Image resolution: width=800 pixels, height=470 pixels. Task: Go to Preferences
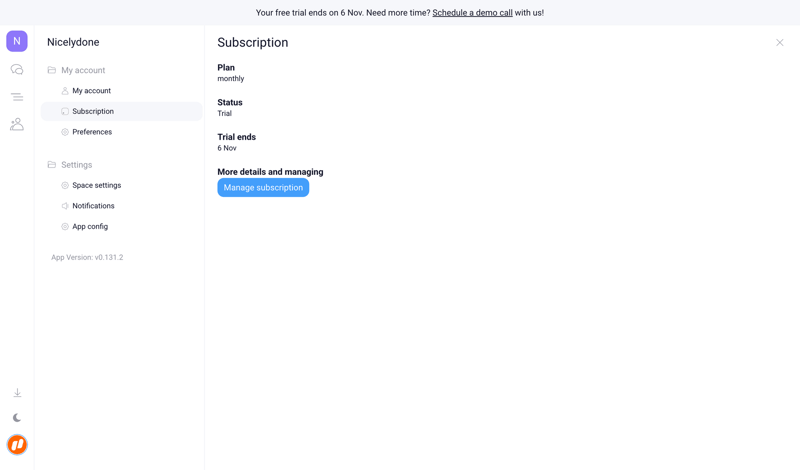92,132
